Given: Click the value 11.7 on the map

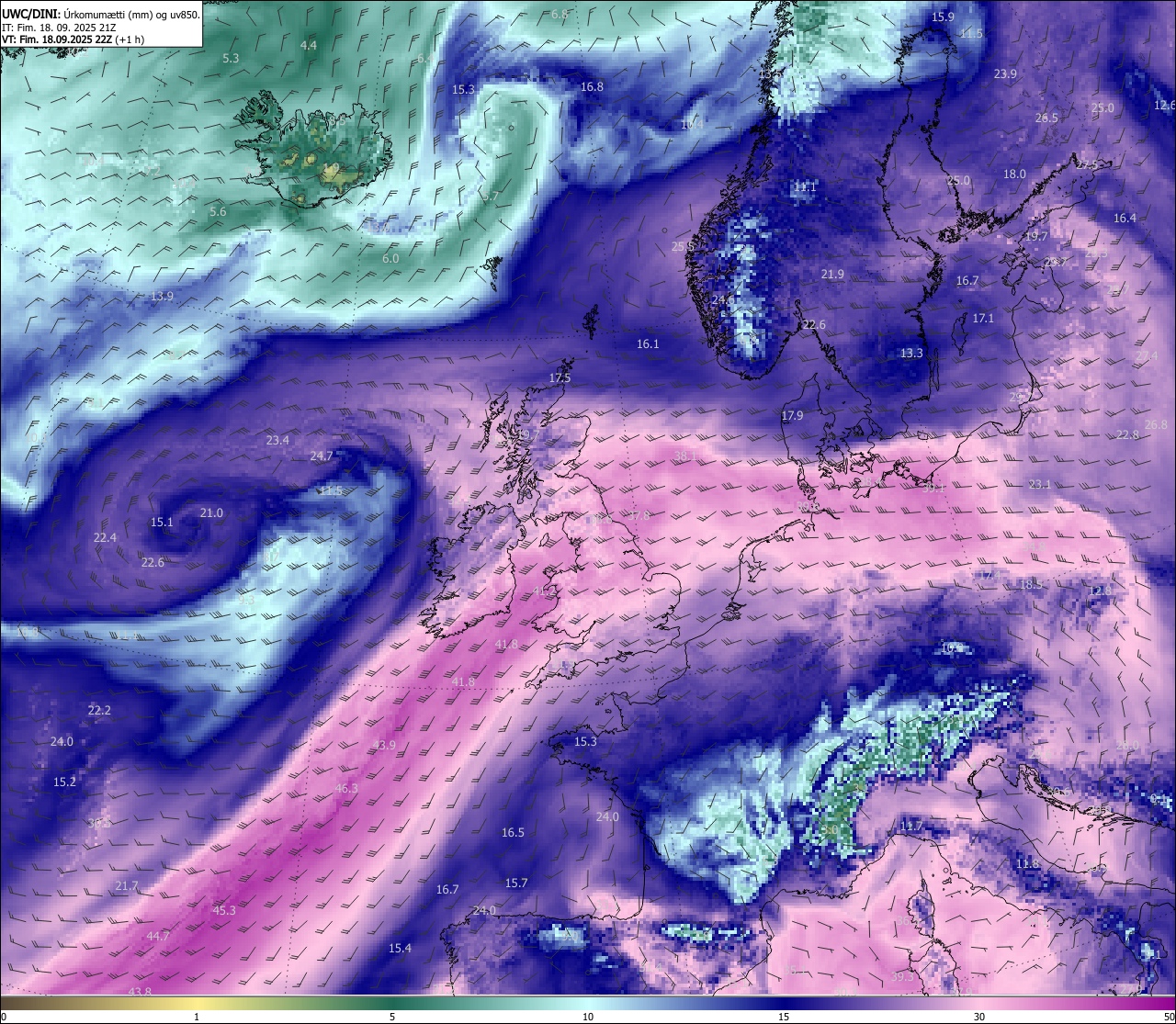Looking at the screenshot, I should (x=910, y=827).
